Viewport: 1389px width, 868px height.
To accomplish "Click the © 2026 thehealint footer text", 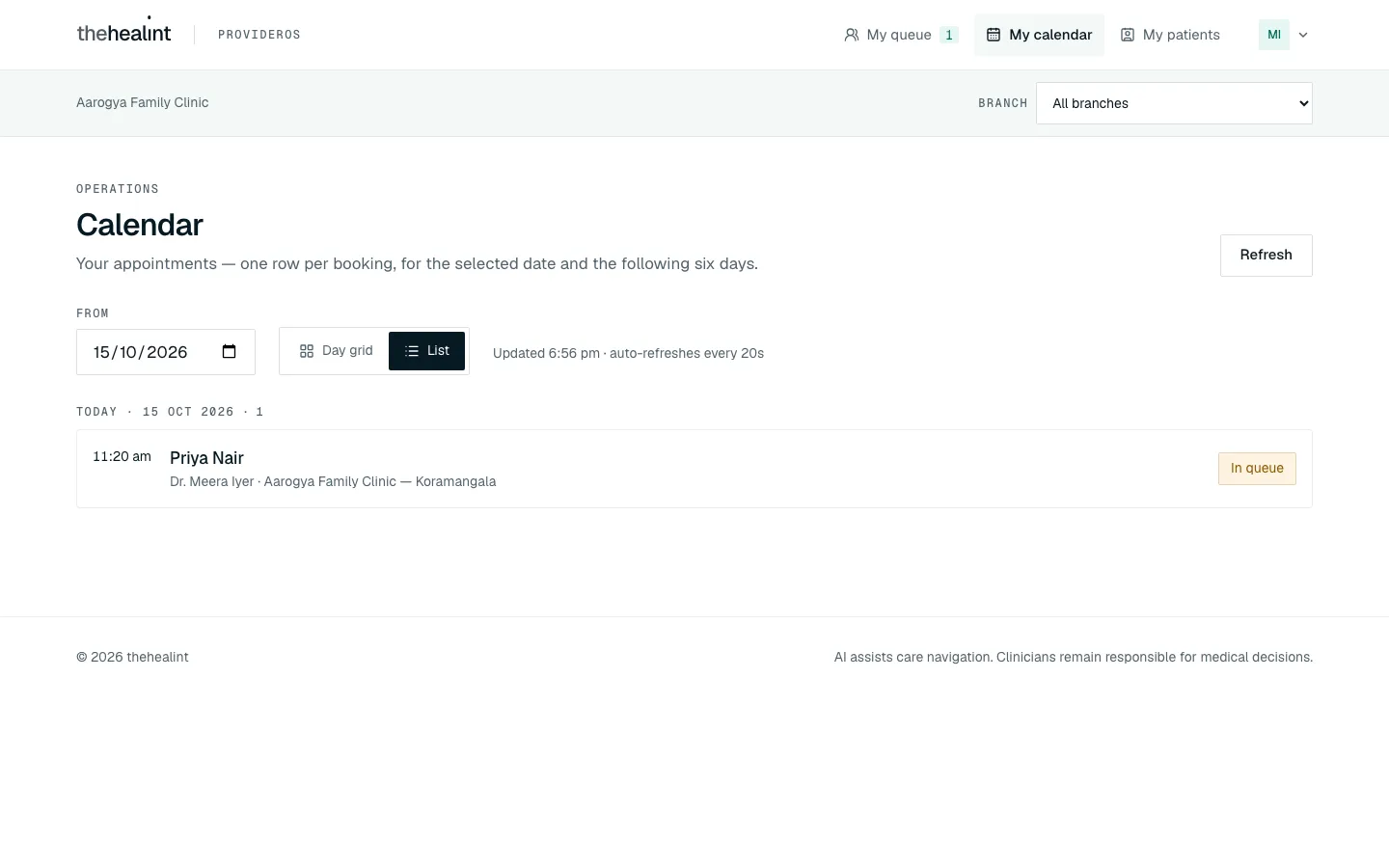I will (x=132, y=657).
